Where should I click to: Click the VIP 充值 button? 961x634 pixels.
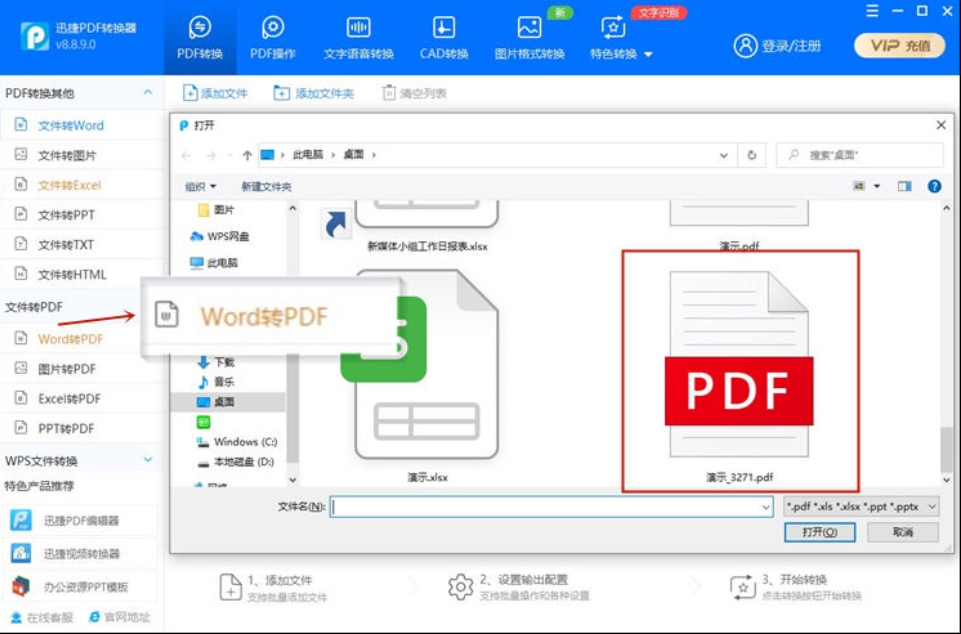[x=899, y=45]
